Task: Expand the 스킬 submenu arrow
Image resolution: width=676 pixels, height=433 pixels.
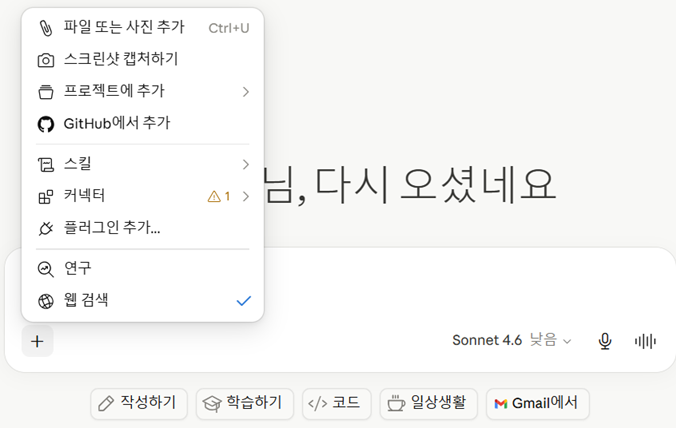Action: click(246, 165)
